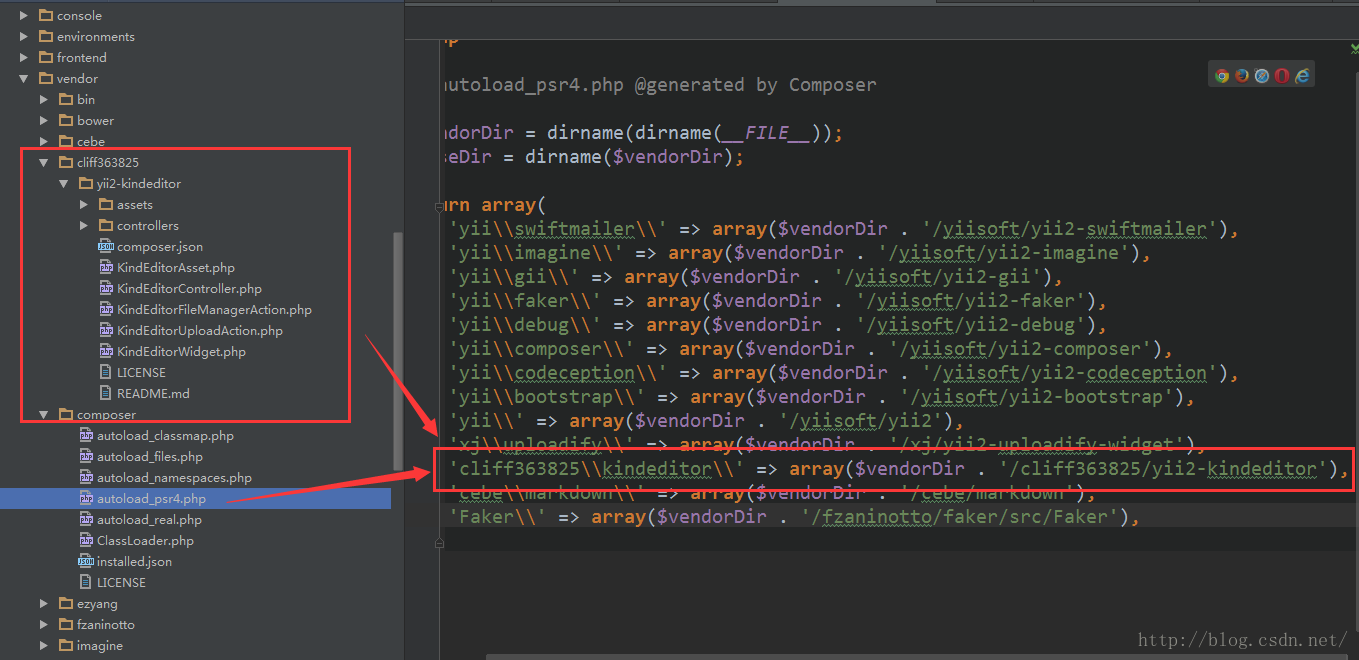The height and width of the screenshot is (660, 1359).
Task: Fold the return array code block
Action: pos(438,206)
